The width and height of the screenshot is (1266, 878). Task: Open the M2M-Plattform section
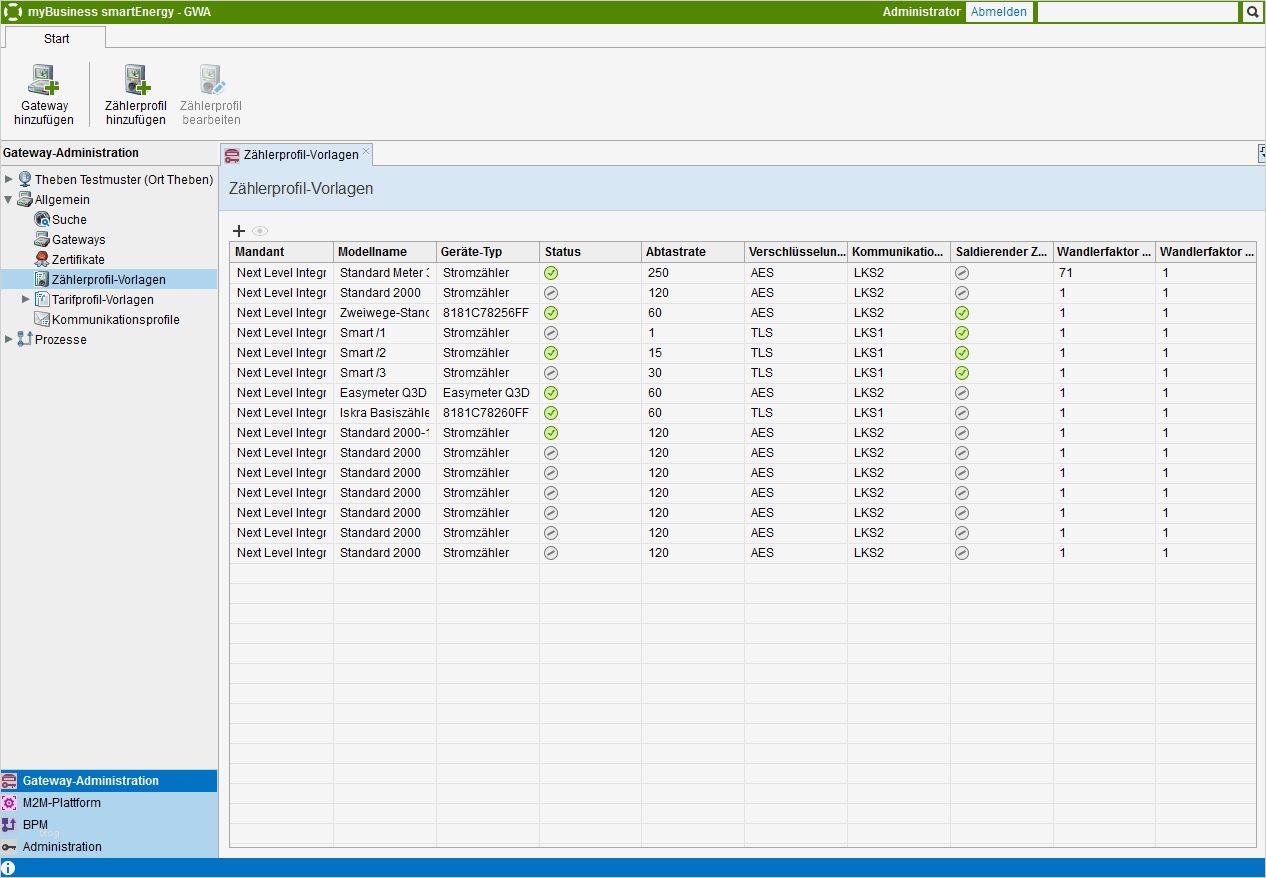61,803
